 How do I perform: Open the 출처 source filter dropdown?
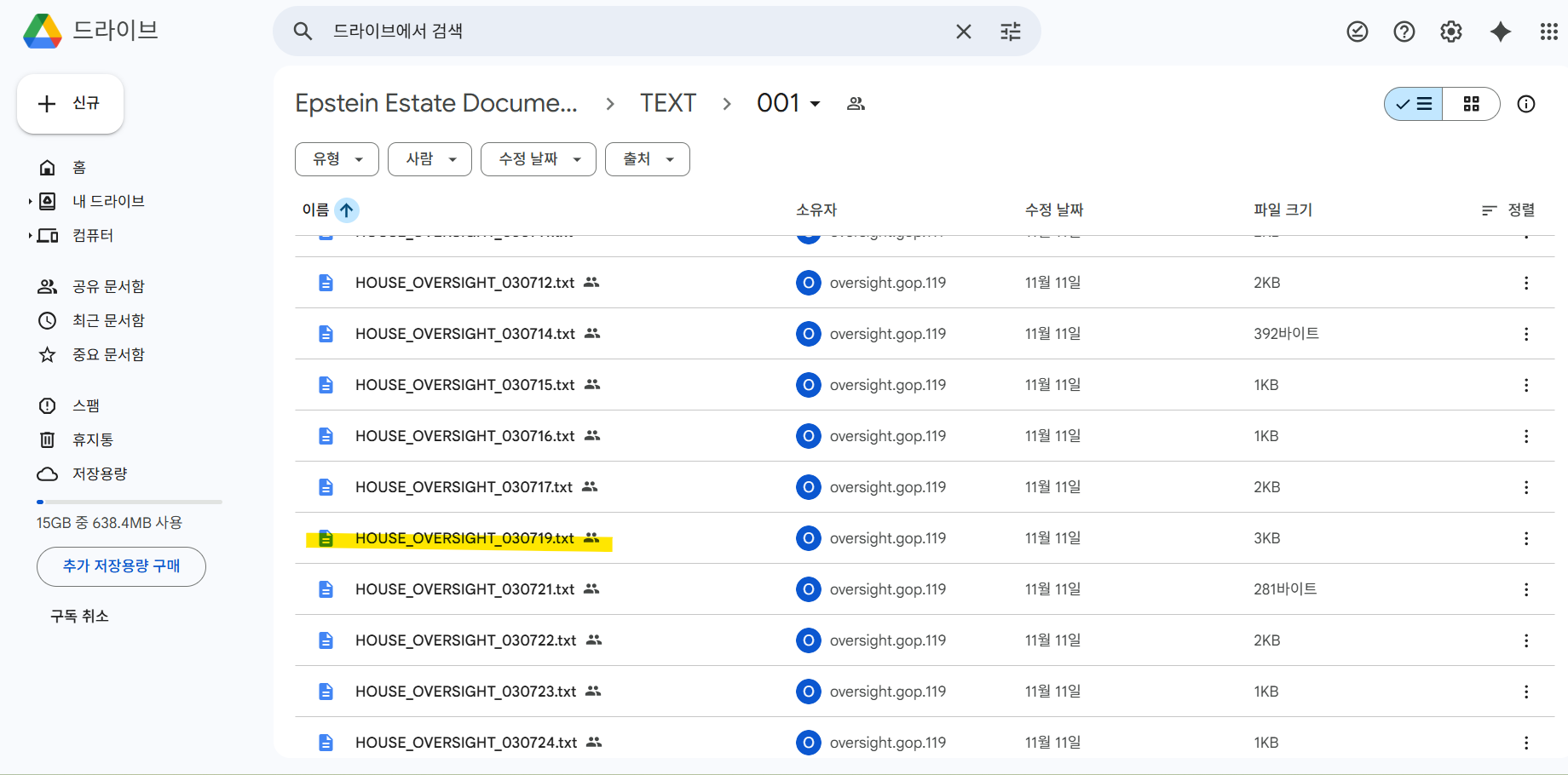pos(648,159)
